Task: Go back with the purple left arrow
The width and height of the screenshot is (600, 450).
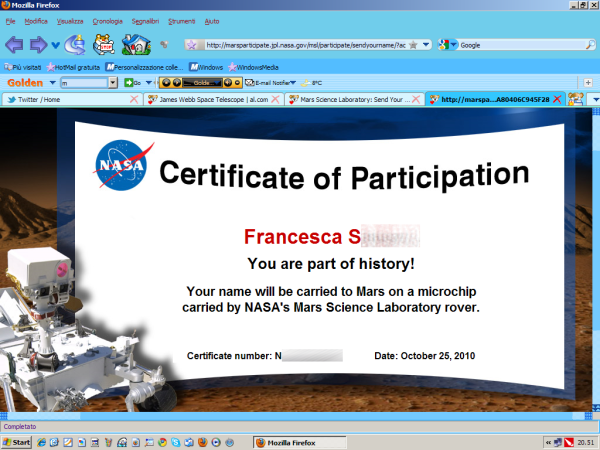Action: pyautogui.click(x=14, y=45)
